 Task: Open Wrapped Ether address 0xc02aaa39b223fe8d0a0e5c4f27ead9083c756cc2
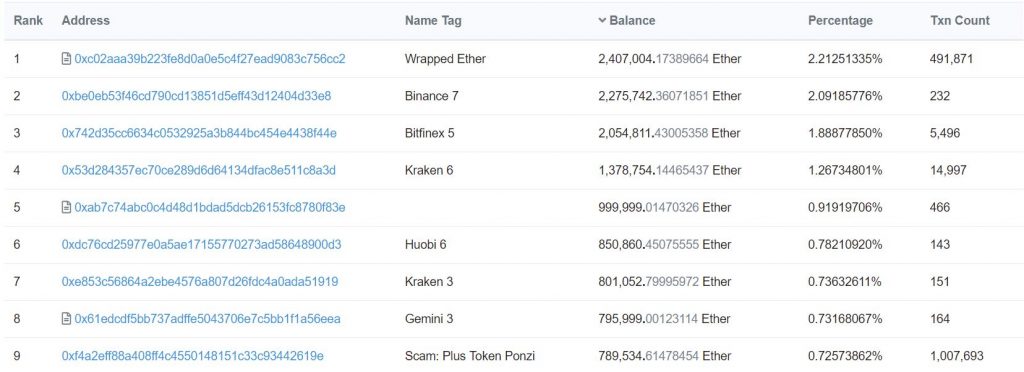210,59
